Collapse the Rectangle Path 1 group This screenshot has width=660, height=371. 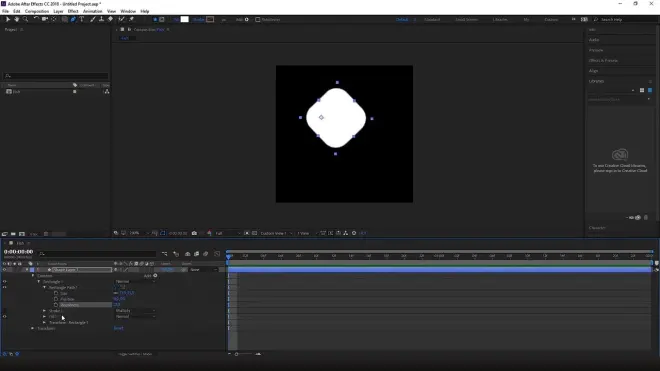[x=45, y=288]
